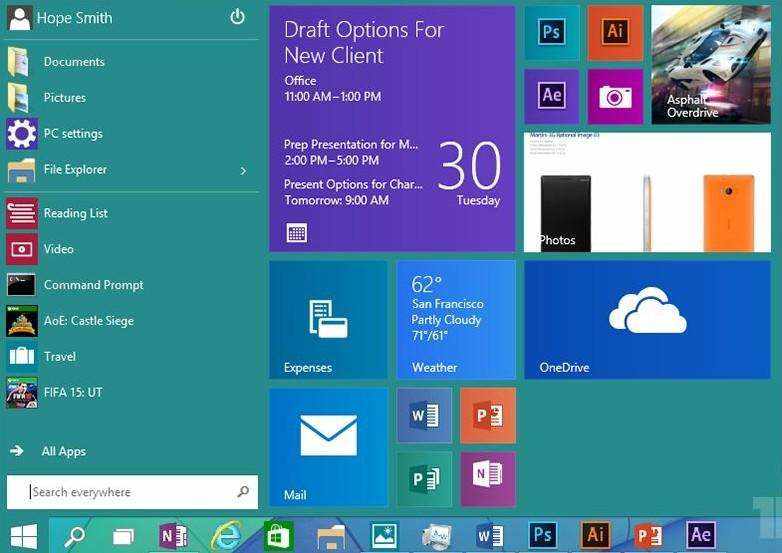Launch Asphalt Overdrive tile
The height and width of the screenshot is (553, 782).
click(711, 65)
